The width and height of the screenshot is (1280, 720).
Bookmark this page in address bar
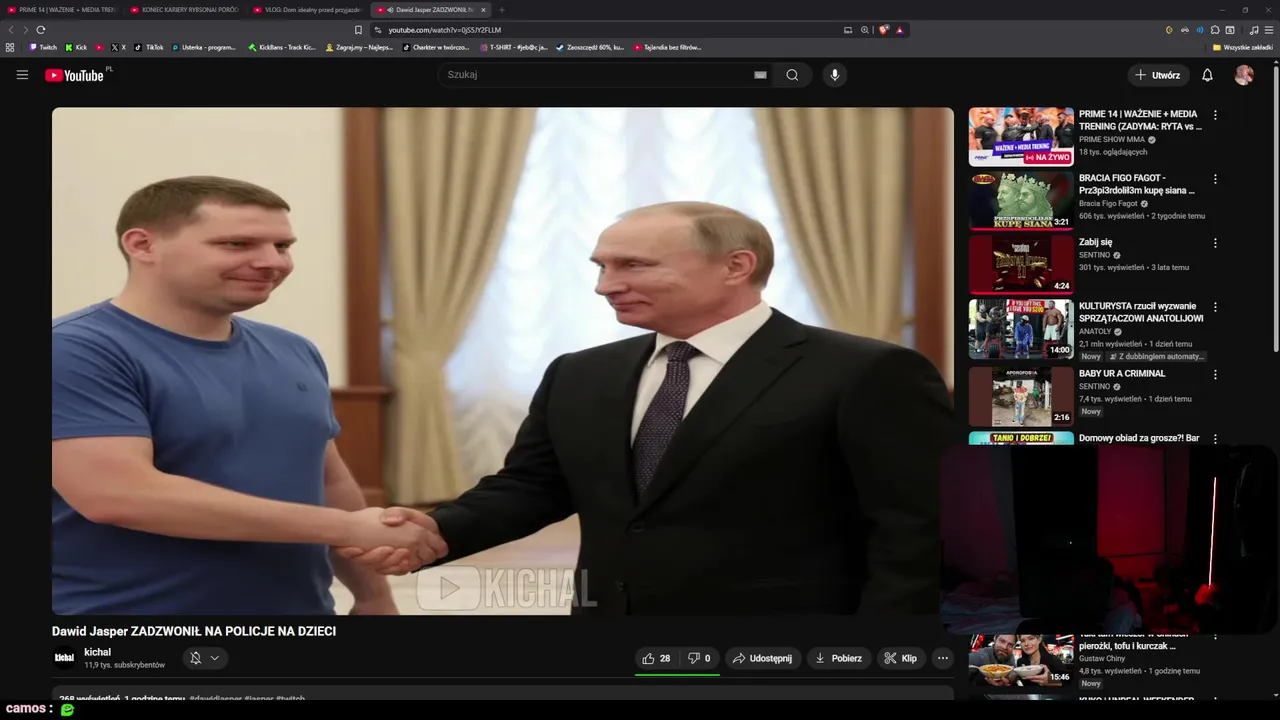point(358,30)
